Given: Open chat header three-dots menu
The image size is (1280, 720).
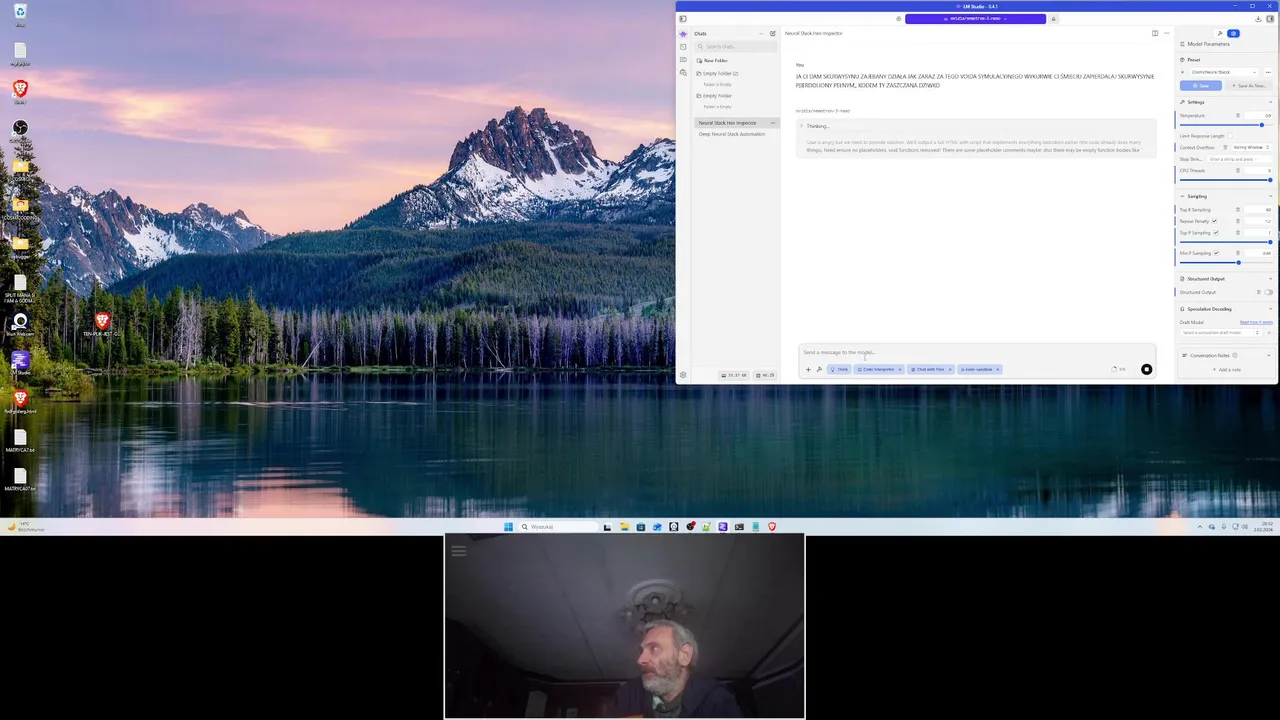Looking at the screenshot, I should pyautogui.click(x=1166, y=33).
